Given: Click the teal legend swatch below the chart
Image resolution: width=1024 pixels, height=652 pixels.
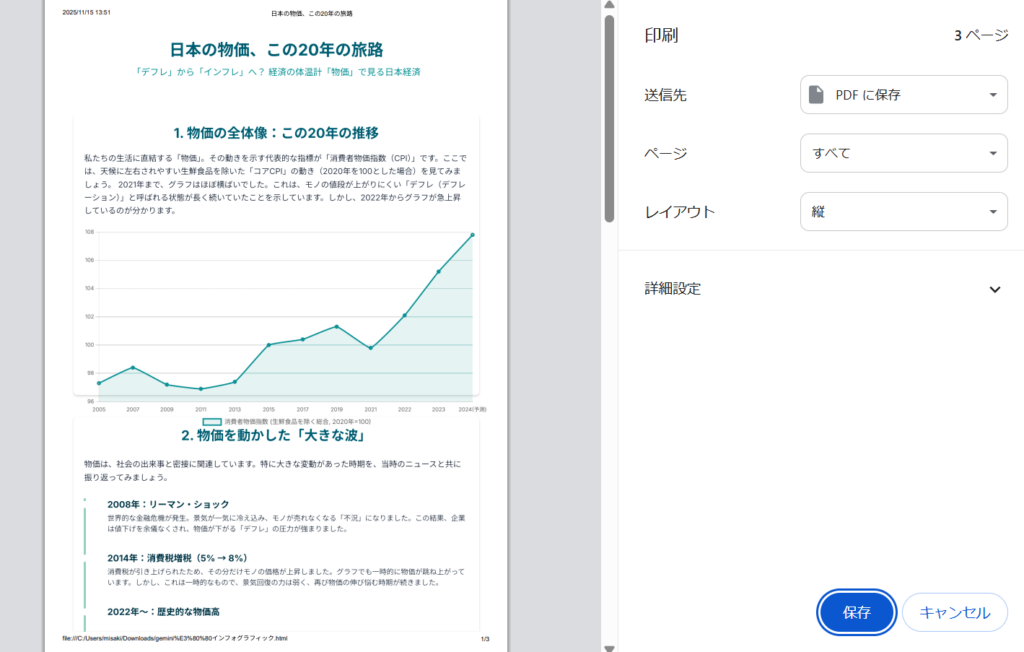Looking at the screenshot, I should pos(211,422).
